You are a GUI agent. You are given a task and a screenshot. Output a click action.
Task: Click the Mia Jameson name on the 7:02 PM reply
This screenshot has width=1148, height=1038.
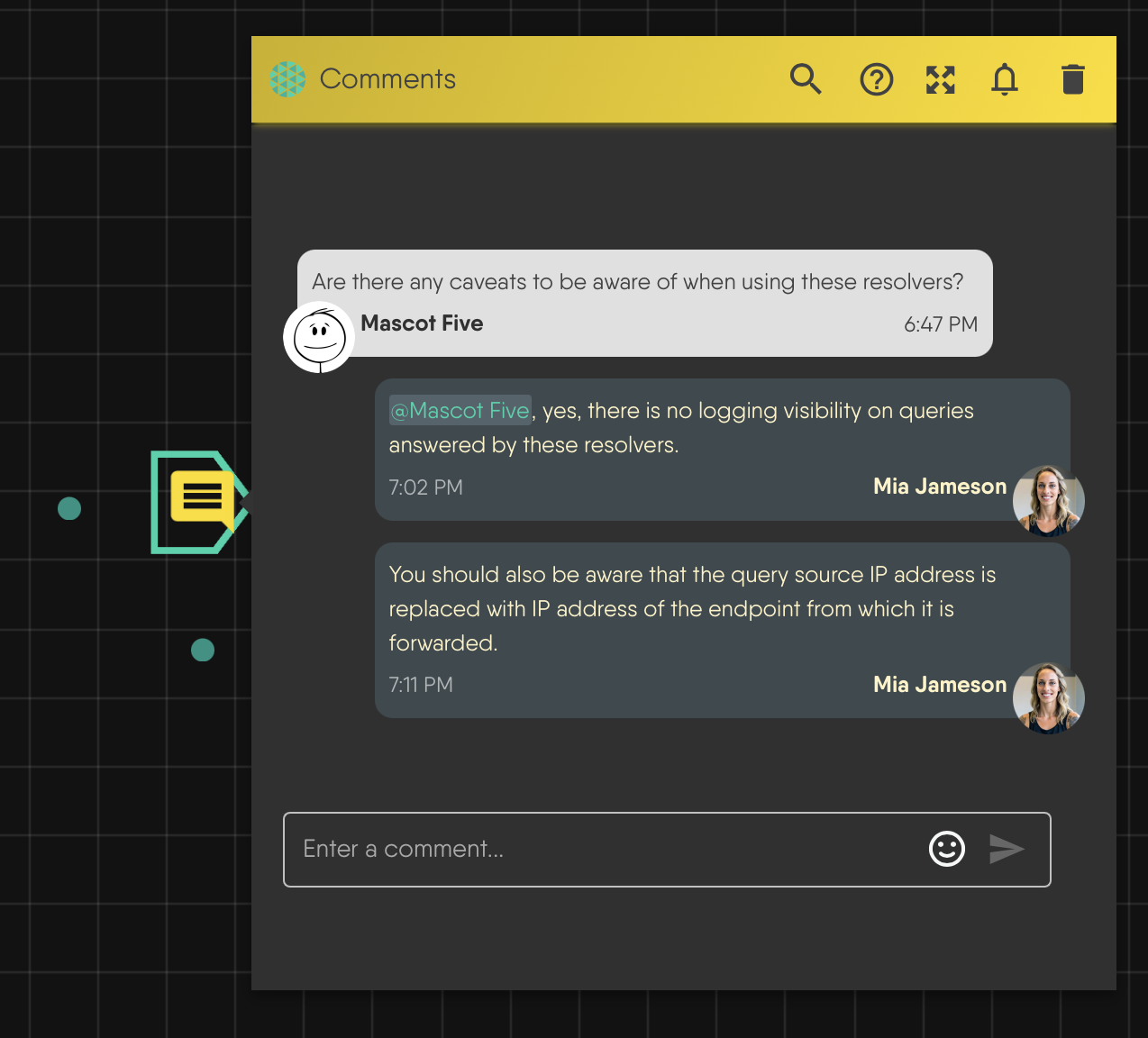click(940, 487)
